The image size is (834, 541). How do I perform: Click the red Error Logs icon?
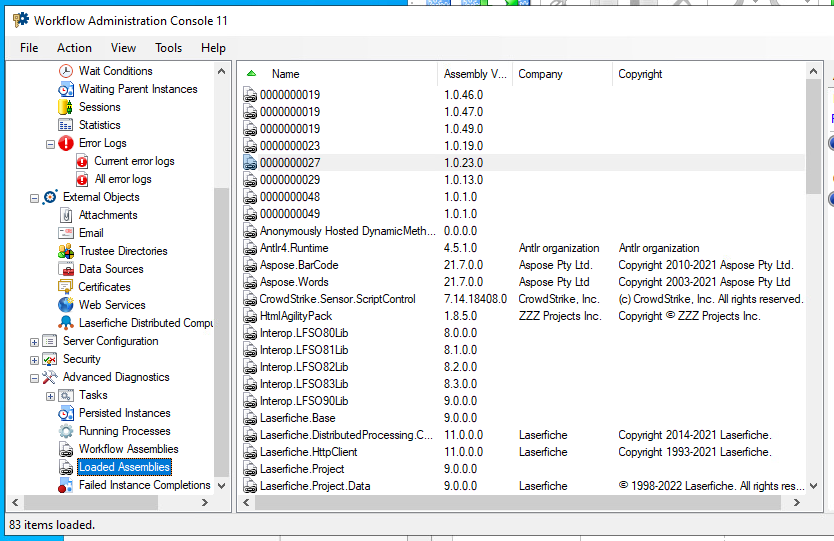65,143
